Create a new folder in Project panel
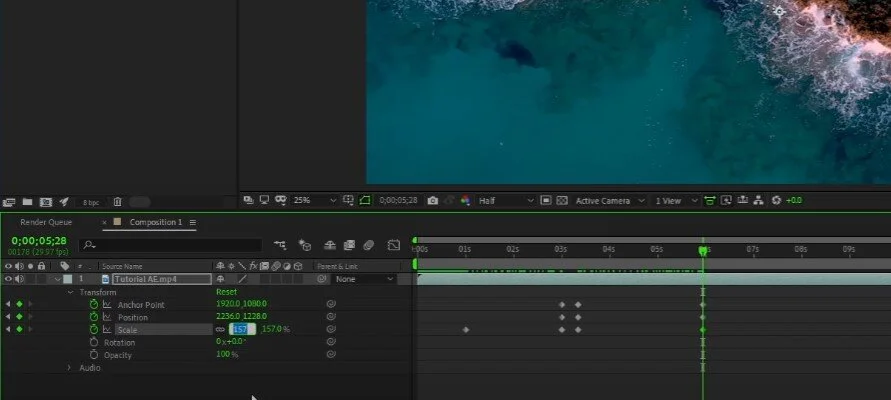Viewport: 891px width, 400px height. [27, 202]
